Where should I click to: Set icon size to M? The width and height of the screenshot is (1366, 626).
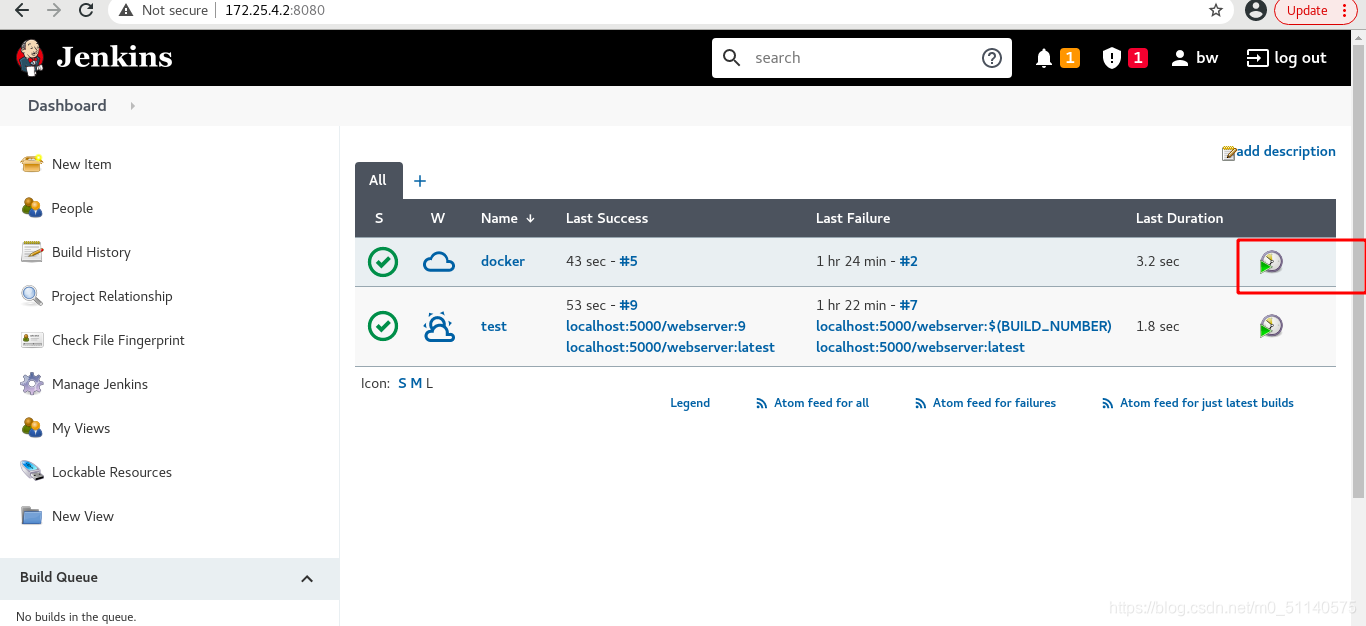pyautogui.click(x=416, y=383)
